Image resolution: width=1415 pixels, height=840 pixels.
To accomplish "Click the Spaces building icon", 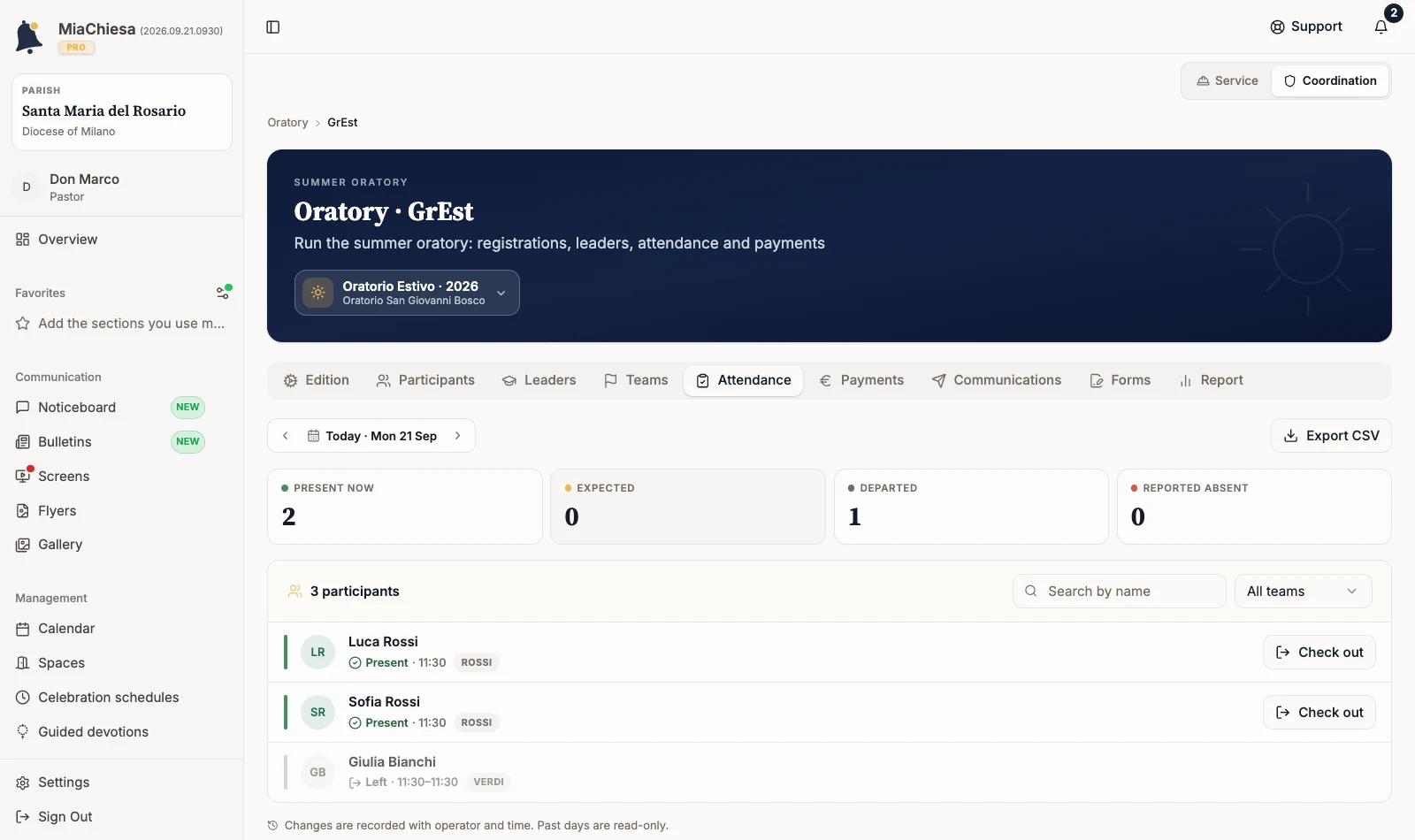I will 23,663.
